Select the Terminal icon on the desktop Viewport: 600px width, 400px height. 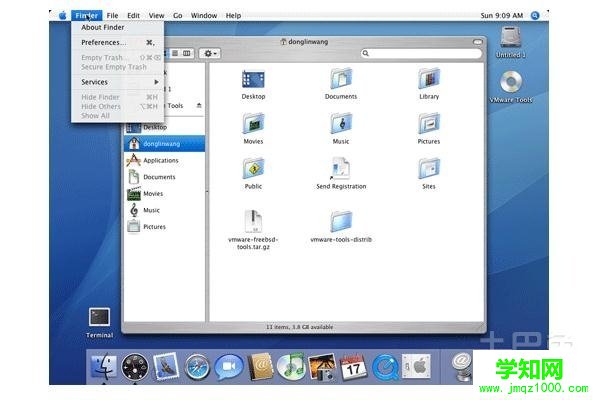[x=99, y=318]
